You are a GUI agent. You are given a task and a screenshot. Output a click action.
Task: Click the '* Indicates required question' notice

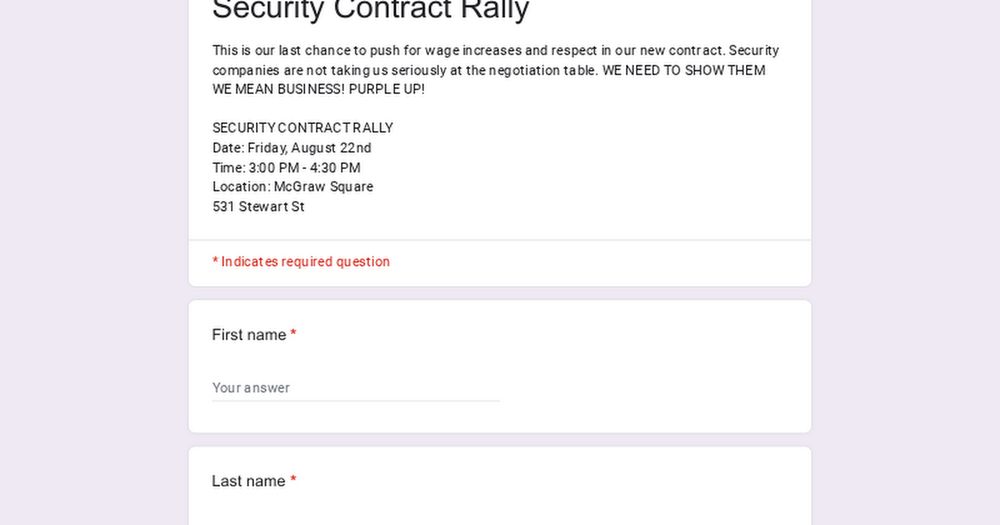click(x=301, y=262)
